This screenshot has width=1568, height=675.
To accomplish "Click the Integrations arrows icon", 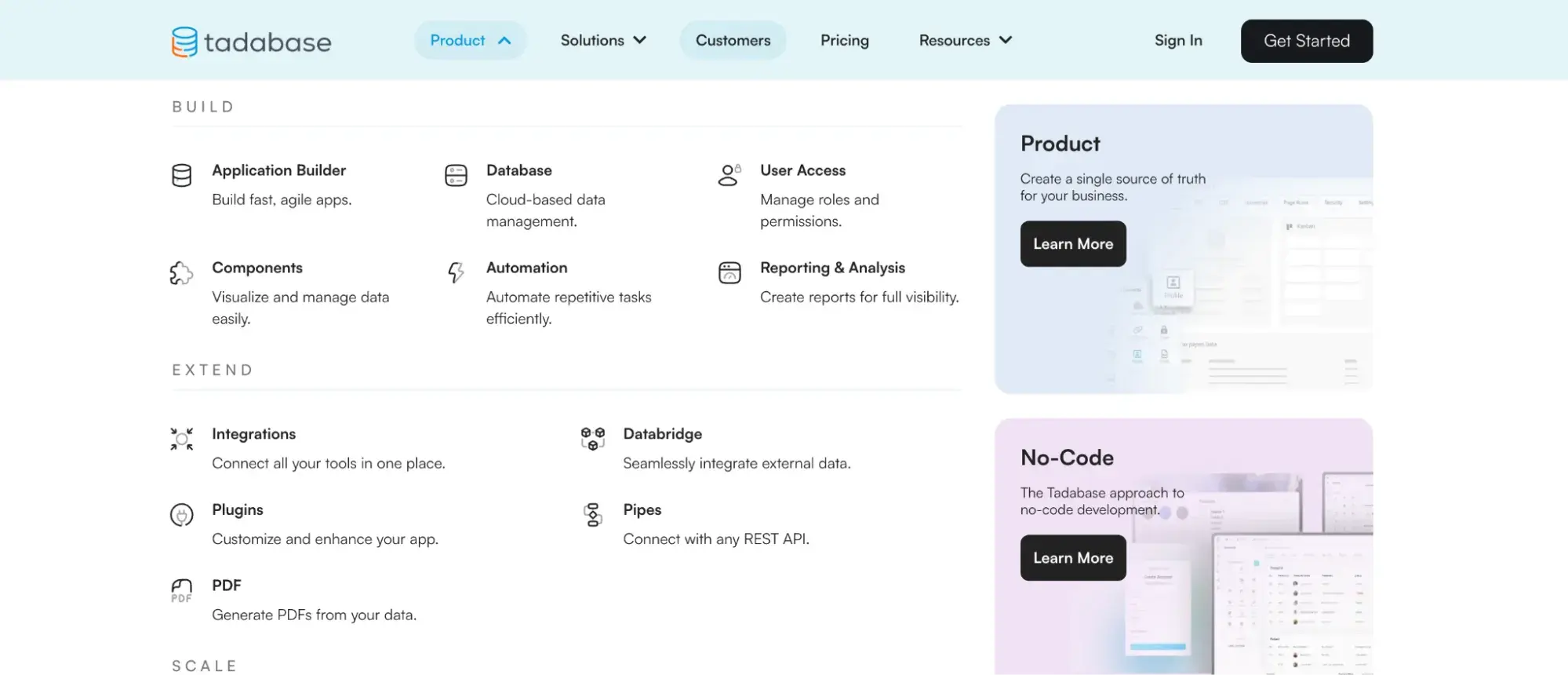I will pyautogui.click(x=181, y=439).
